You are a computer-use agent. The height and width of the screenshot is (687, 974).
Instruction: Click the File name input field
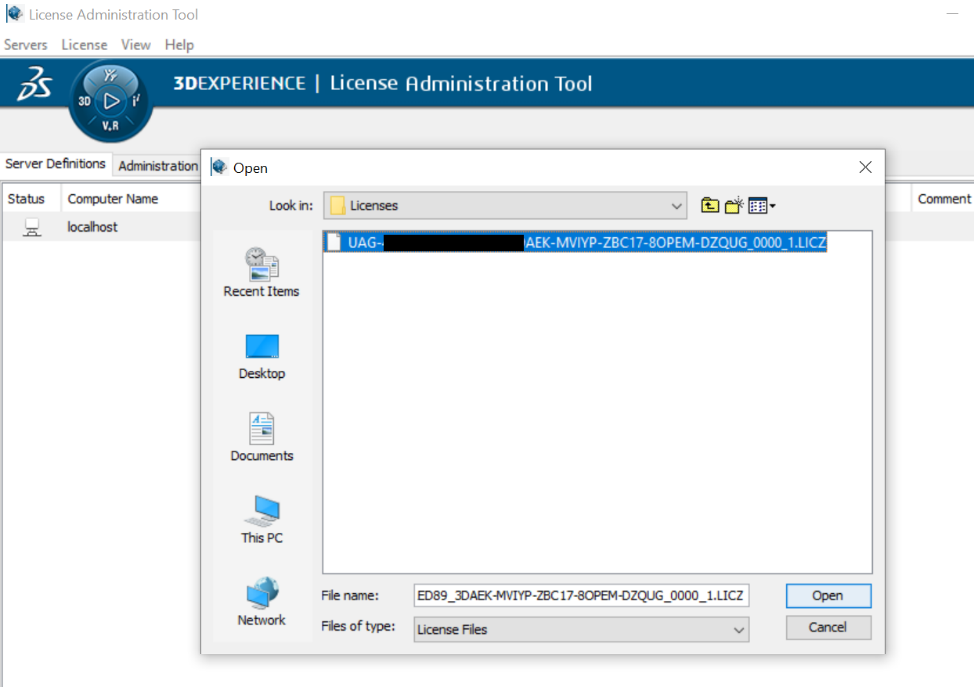pos(581,596)
